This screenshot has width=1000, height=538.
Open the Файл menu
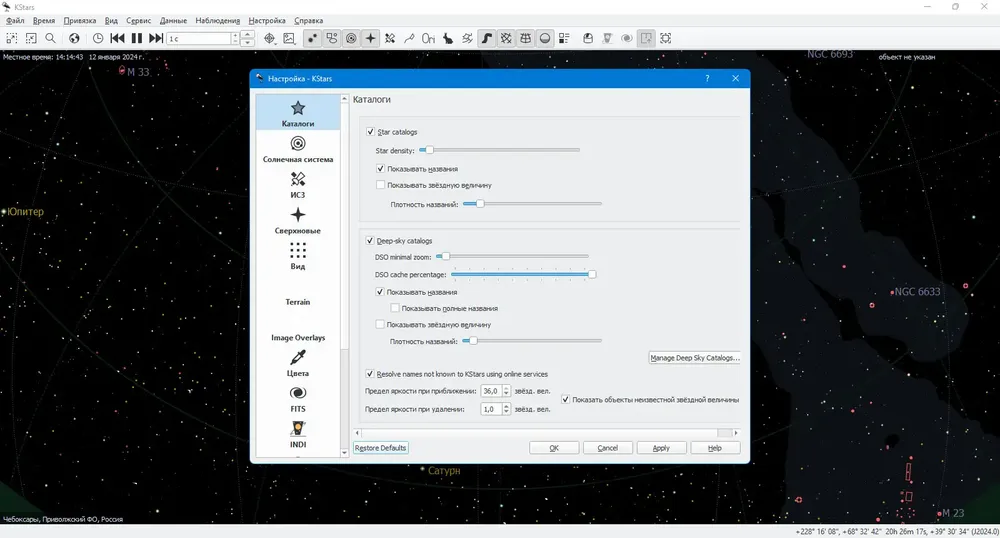pos(15,20)
